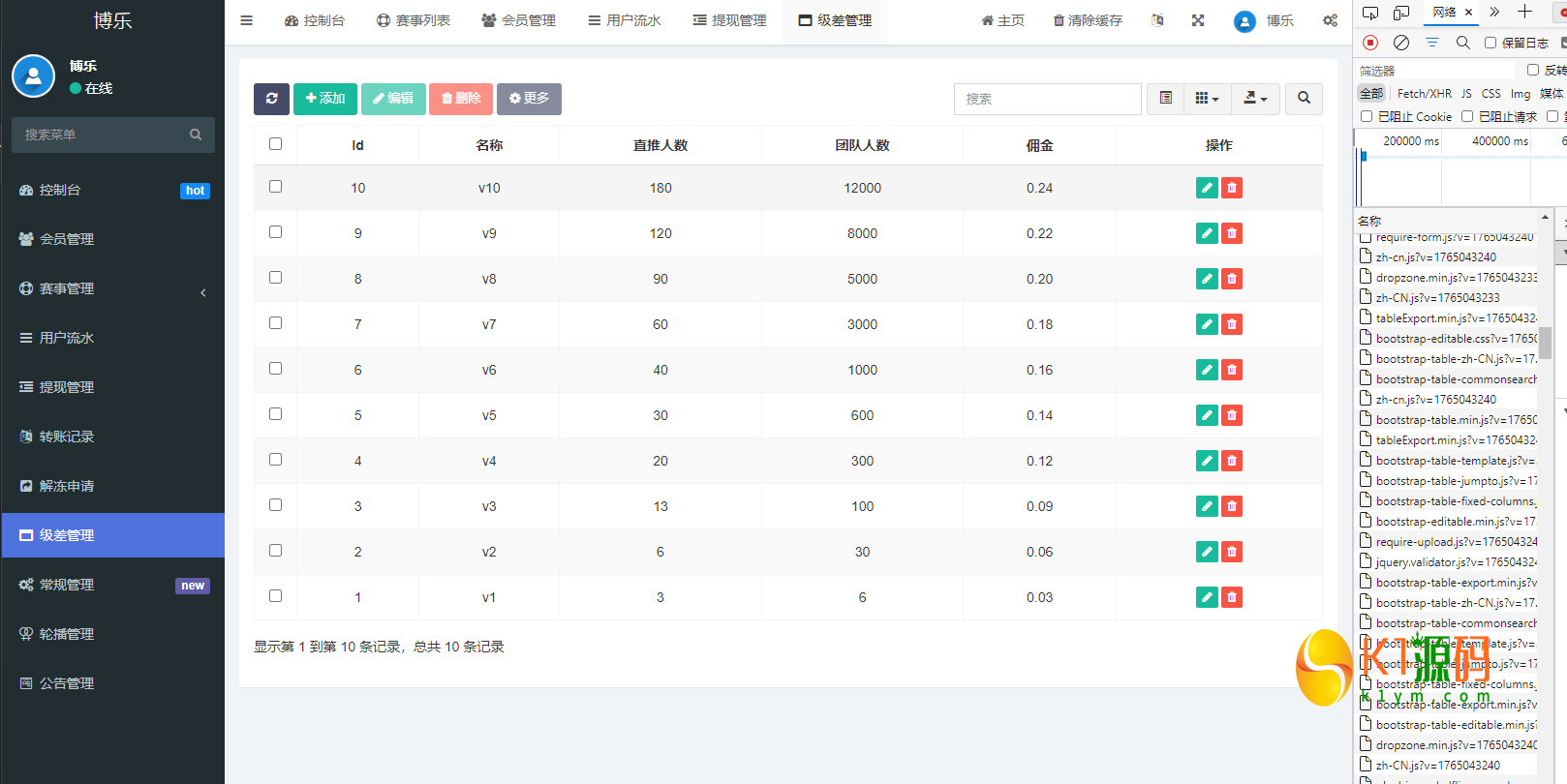The height and width of the screenshot is (784, 1567).
Task: Open 解冻申请 in the sidebar
Action: pyautogui.click(x=112, y=486)
